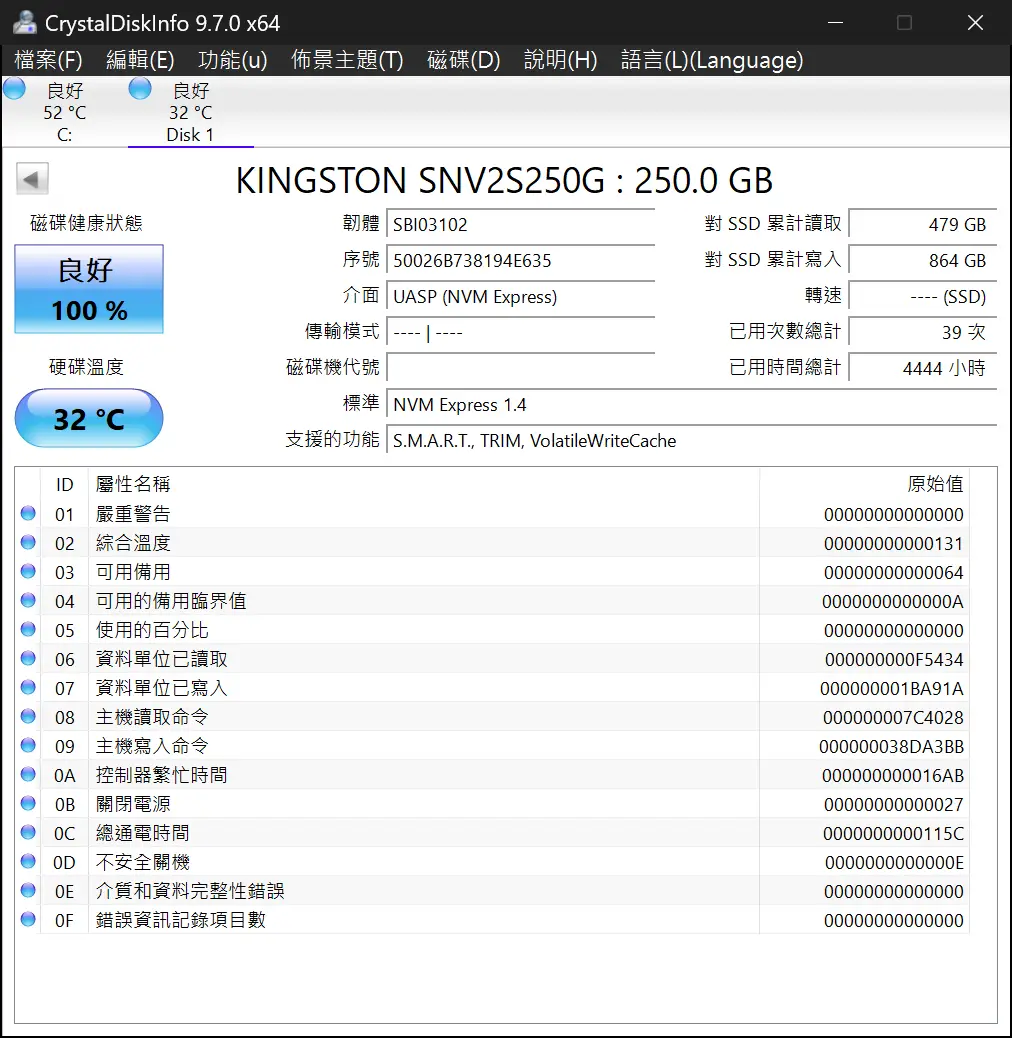Open the 功能(u) menu
This screenshot has height=1038, width=1012.
233,60
